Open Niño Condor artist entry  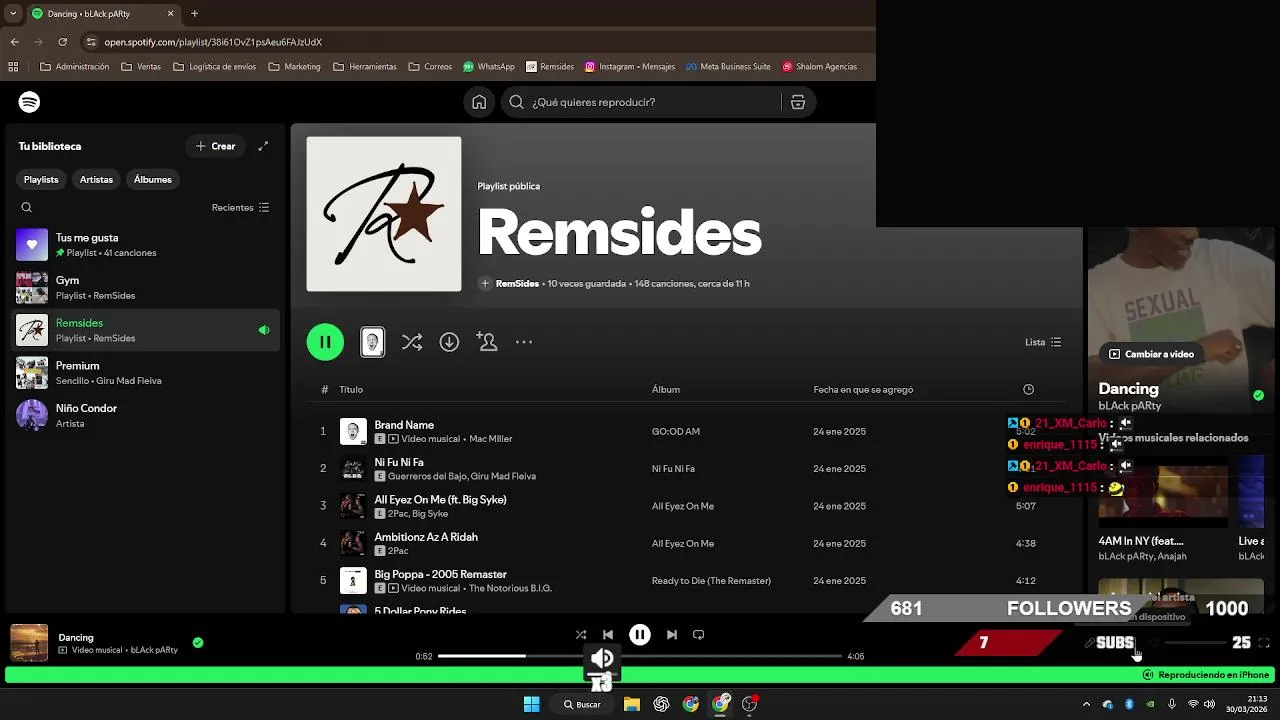[x=145, y=415]
